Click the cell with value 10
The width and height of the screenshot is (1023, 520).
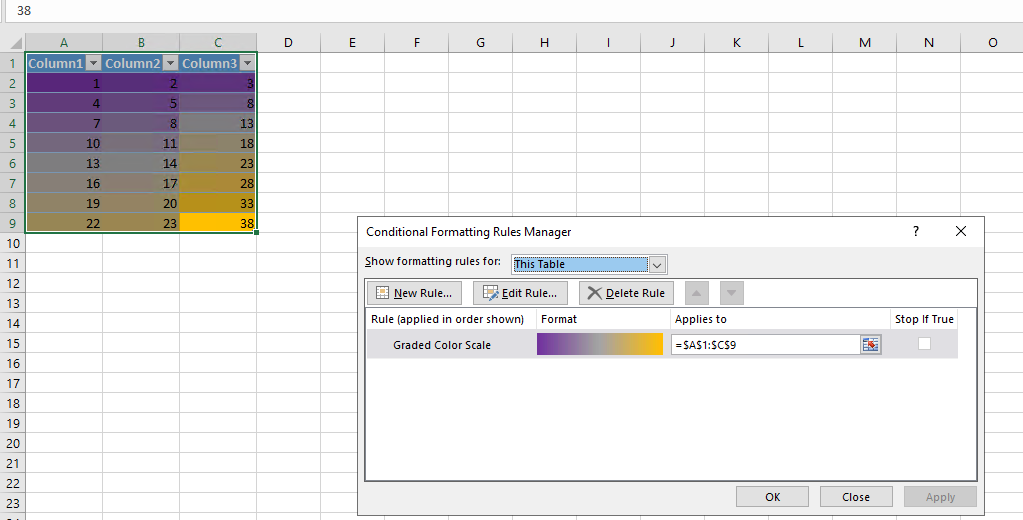pyautogui.click(x=64, y=144)
